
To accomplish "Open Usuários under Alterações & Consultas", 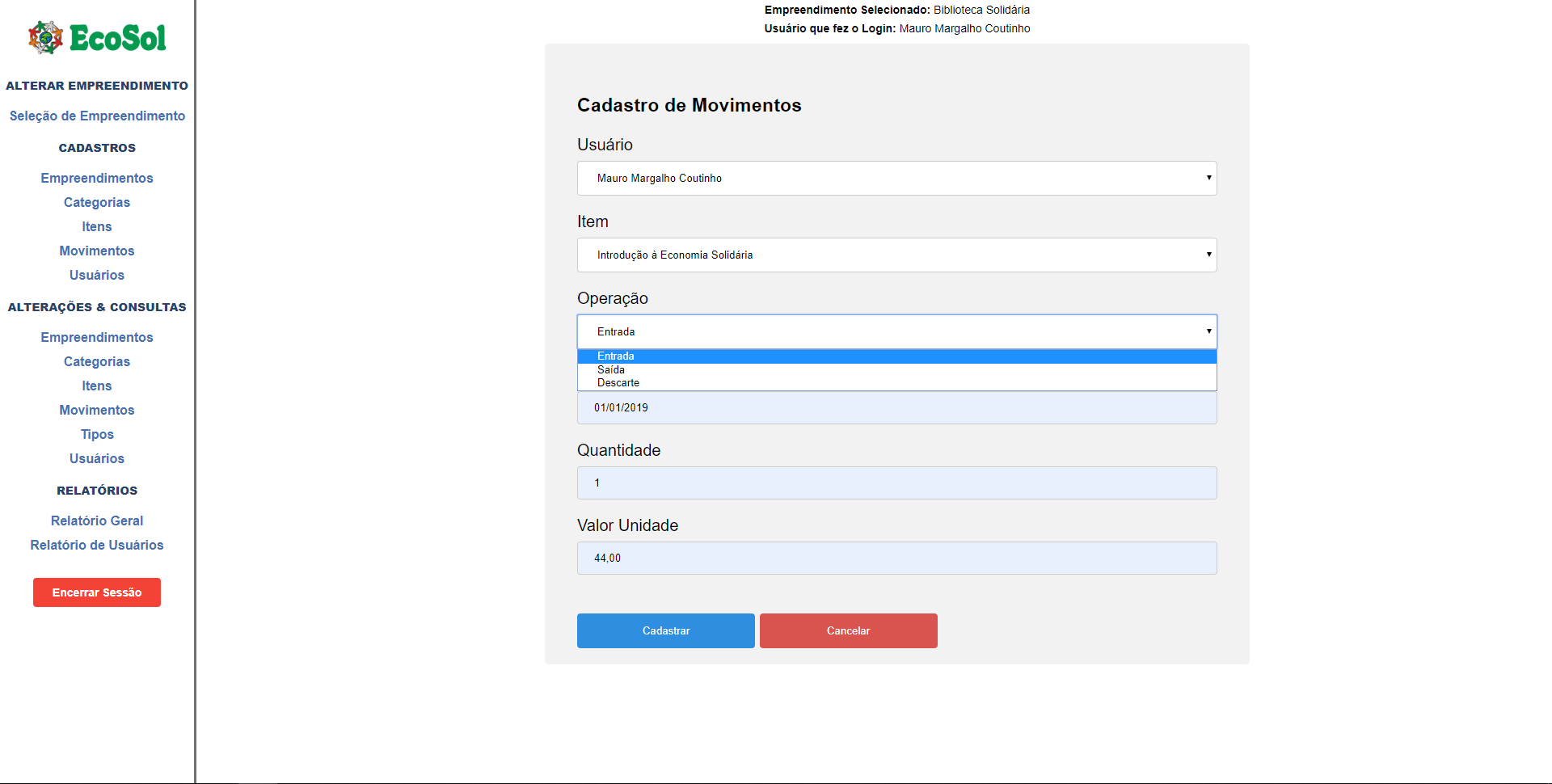I will 97,458.
